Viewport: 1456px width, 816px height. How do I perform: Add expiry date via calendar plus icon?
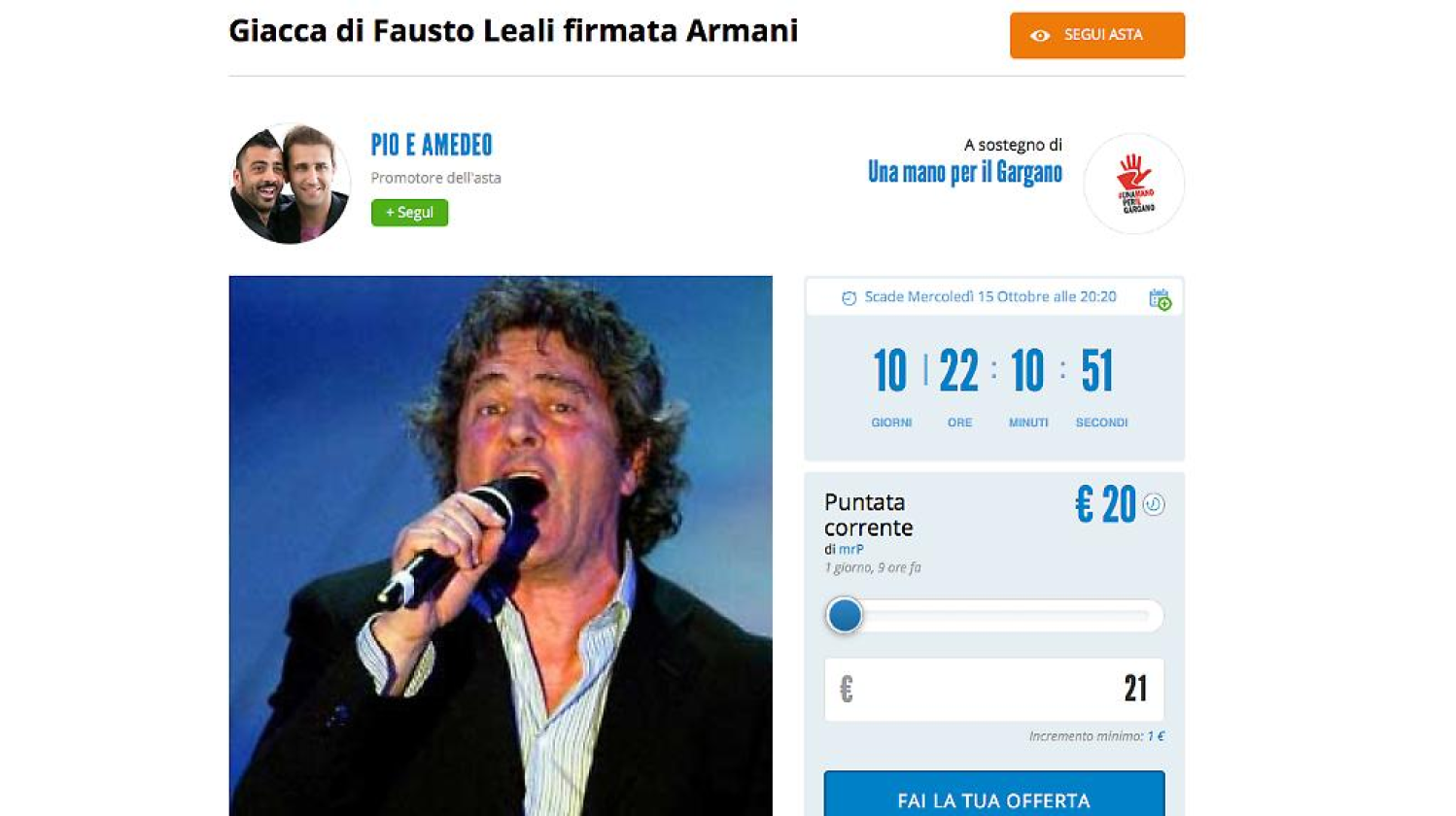tap(1160, 299)
